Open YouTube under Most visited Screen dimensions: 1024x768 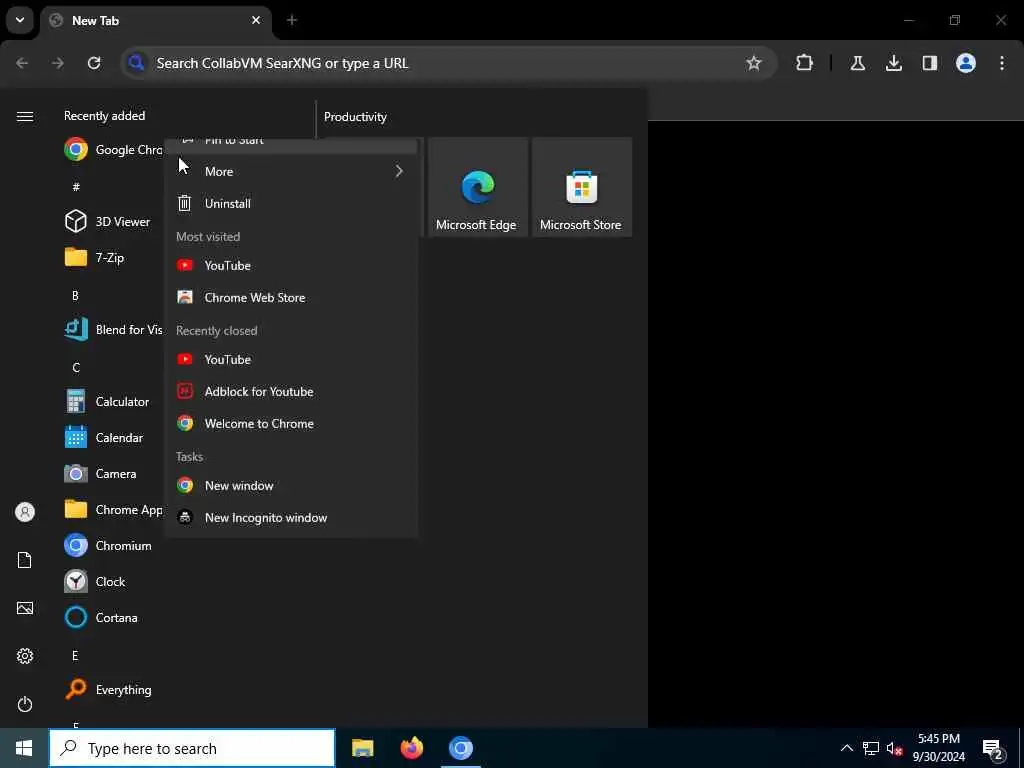[291, 265]
